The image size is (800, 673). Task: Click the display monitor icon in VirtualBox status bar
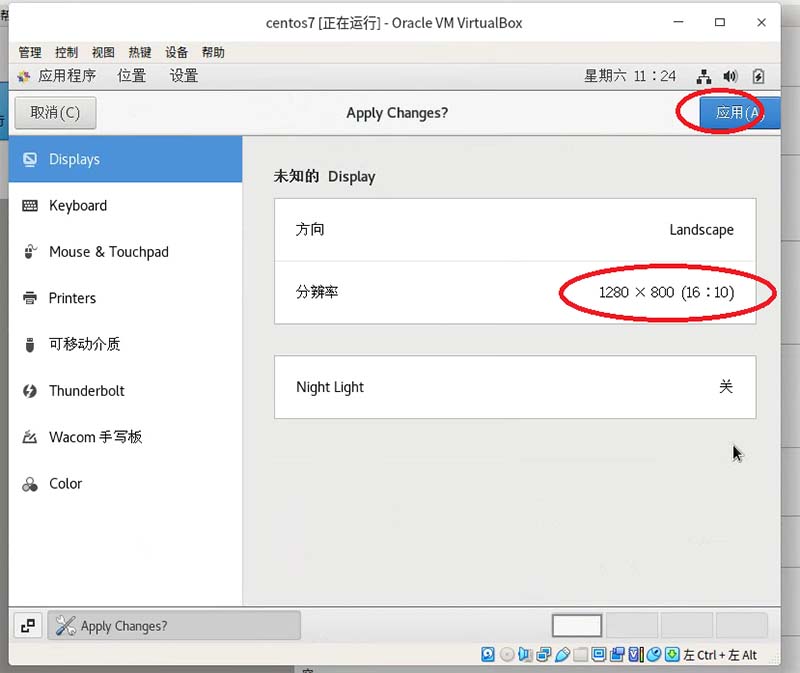click(598, 655)
